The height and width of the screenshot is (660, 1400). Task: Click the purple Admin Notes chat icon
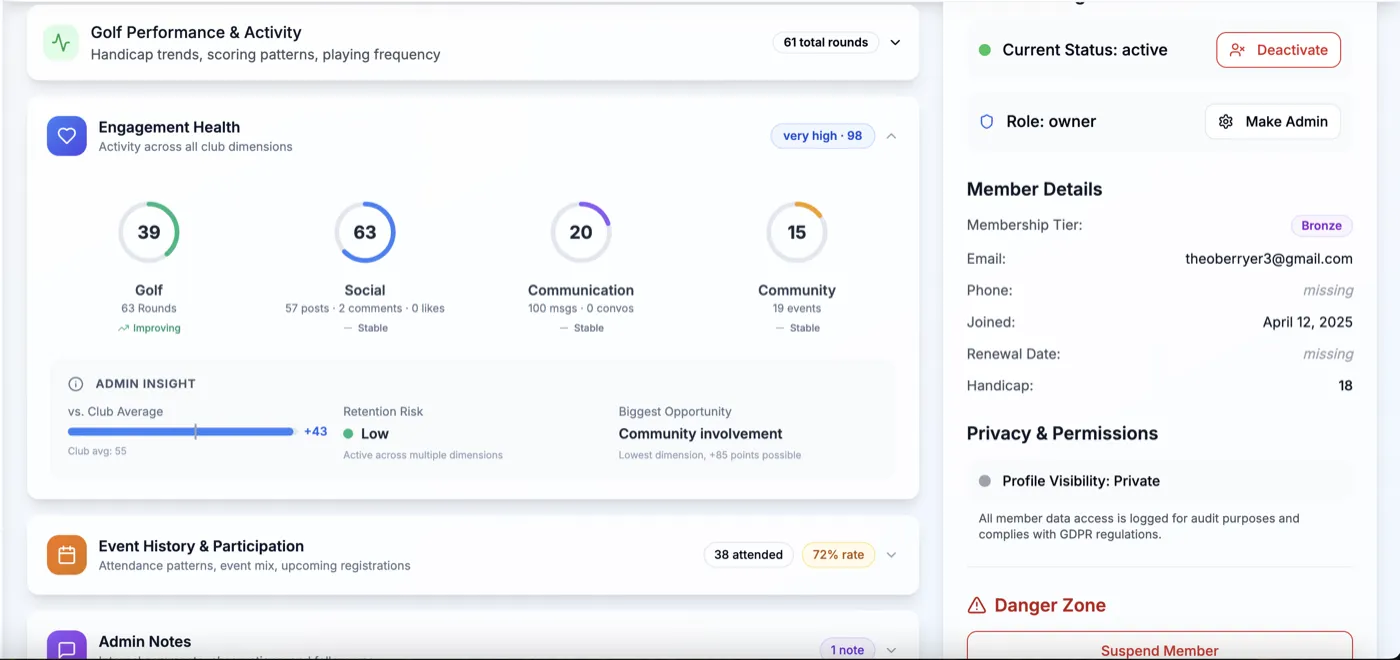pyautogui.click(x=67, y=646)
